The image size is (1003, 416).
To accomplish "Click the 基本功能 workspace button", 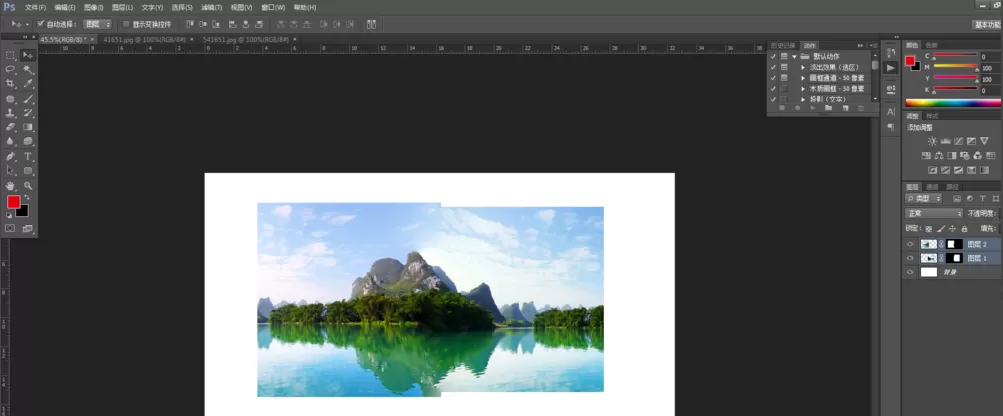I will (987, 24).
